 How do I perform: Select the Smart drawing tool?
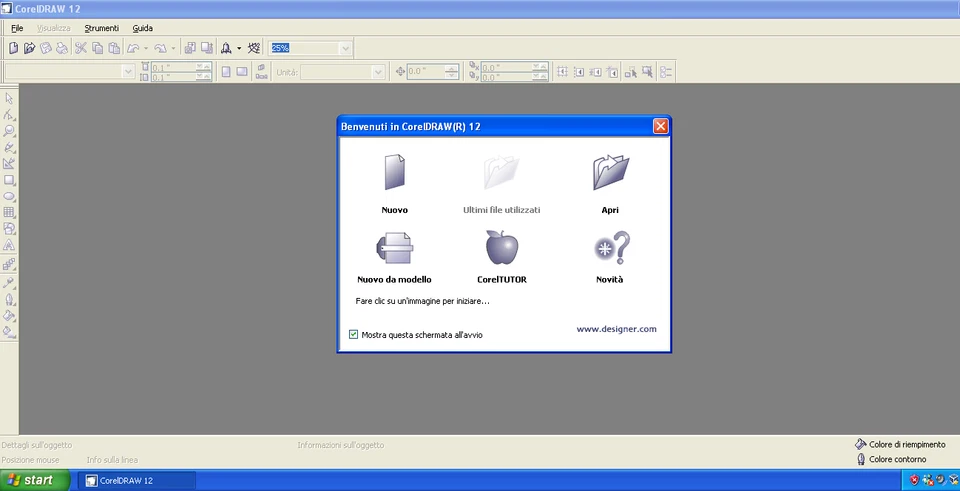[9, 163]
